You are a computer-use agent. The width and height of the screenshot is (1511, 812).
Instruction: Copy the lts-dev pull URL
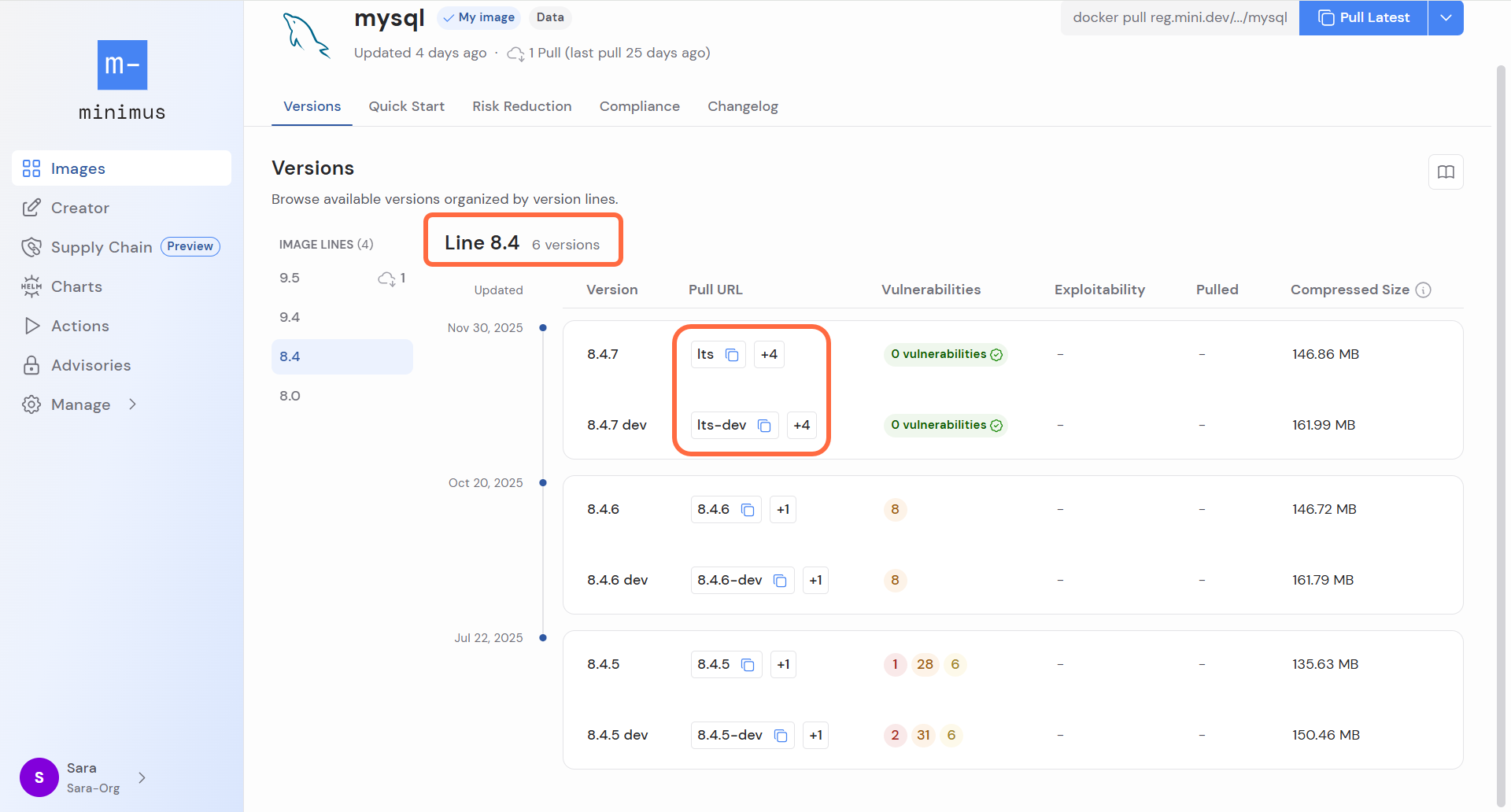click(764, 426)
